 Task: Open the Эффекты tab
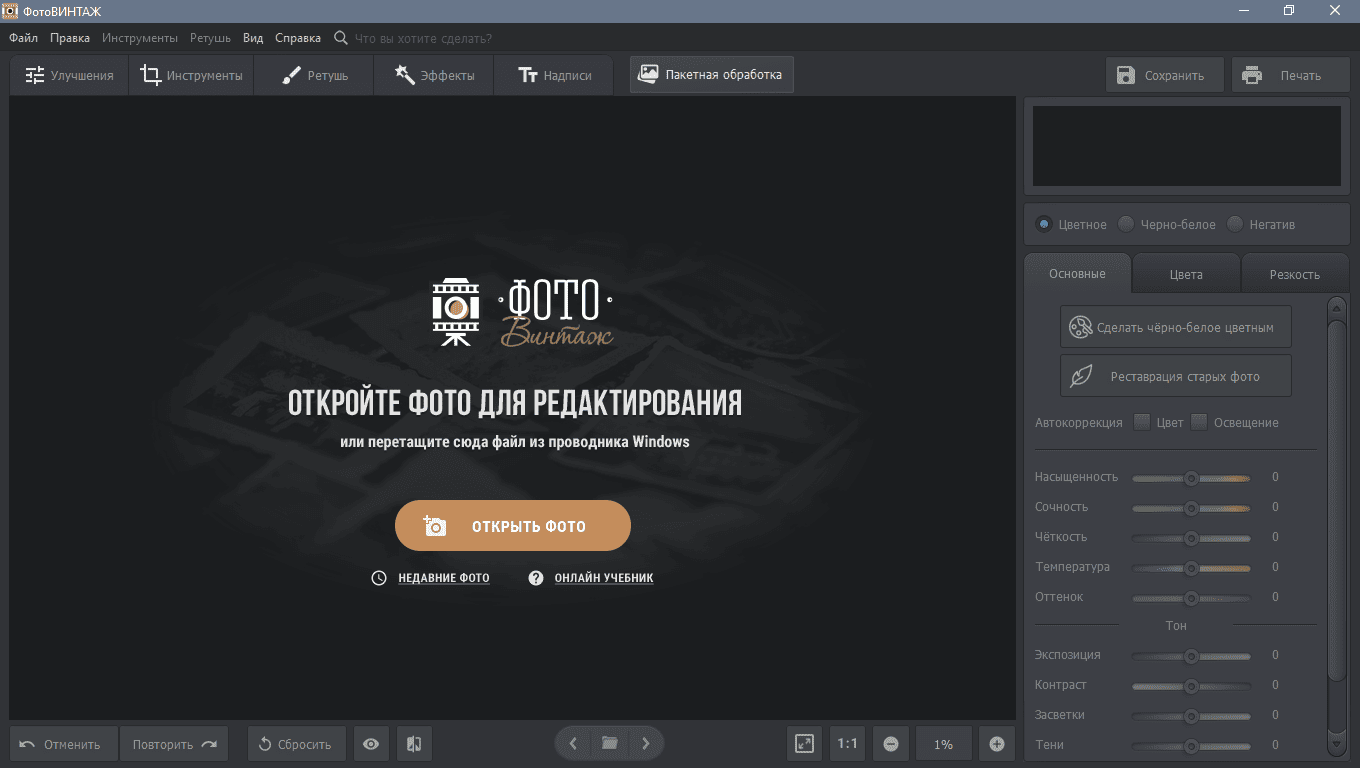coord(434,75)
